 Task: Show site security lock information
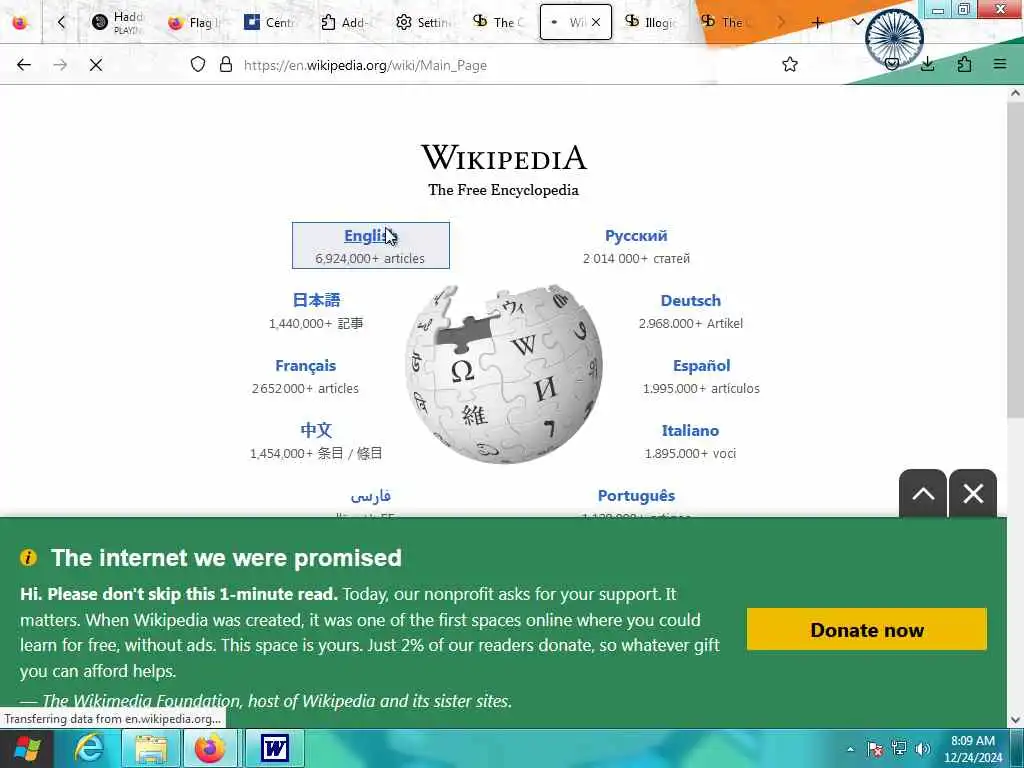(226, 65)
